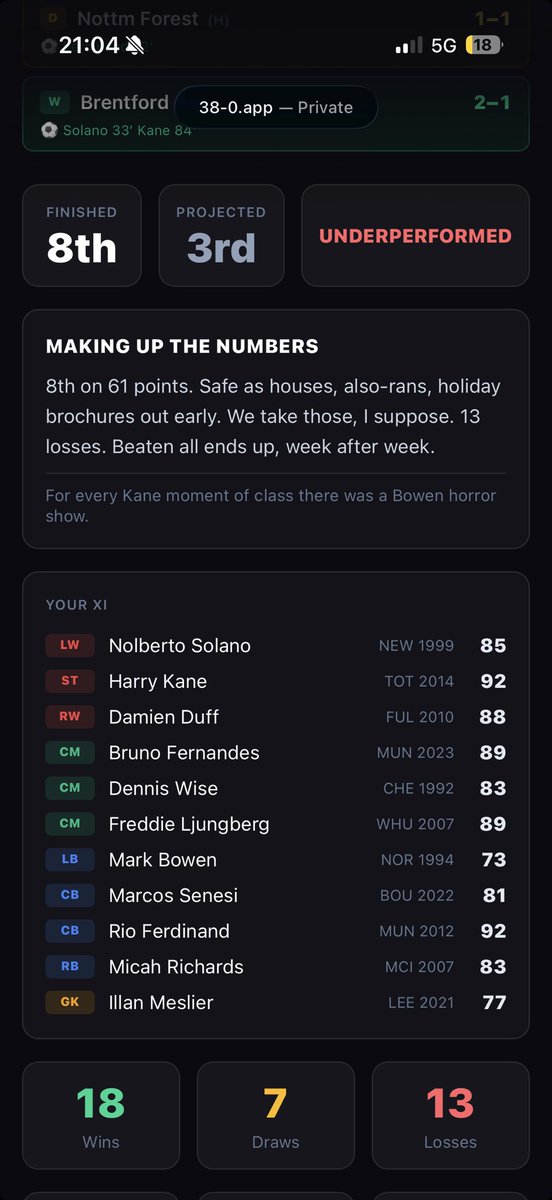Open the 38-0.app Private address pill
The height and width of the screenshot is (1200, 552).
pyautogui.click(x=276, y=107)
